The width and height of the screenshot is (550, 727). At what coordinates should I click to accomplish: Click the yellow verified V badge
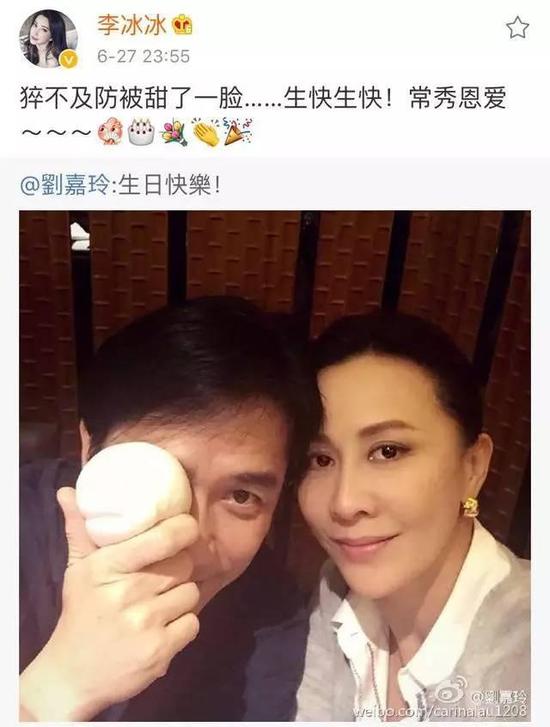pos(69,60)
